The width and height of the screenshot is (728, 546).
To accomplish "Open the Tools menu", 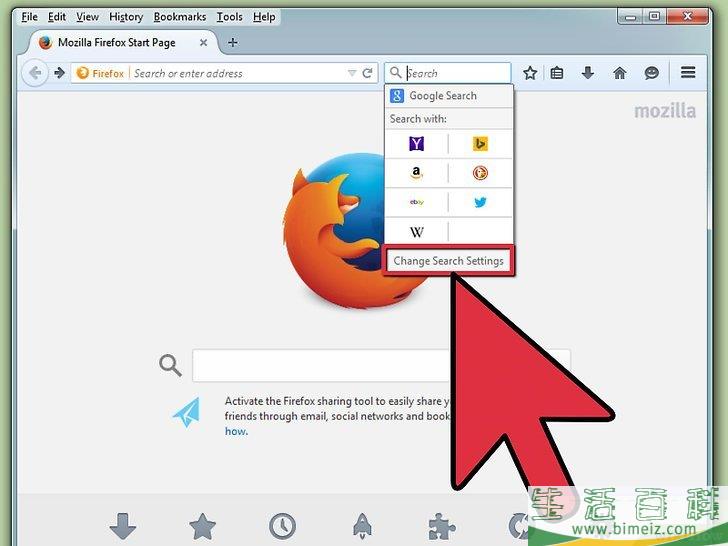I will [x=229, y=17].
